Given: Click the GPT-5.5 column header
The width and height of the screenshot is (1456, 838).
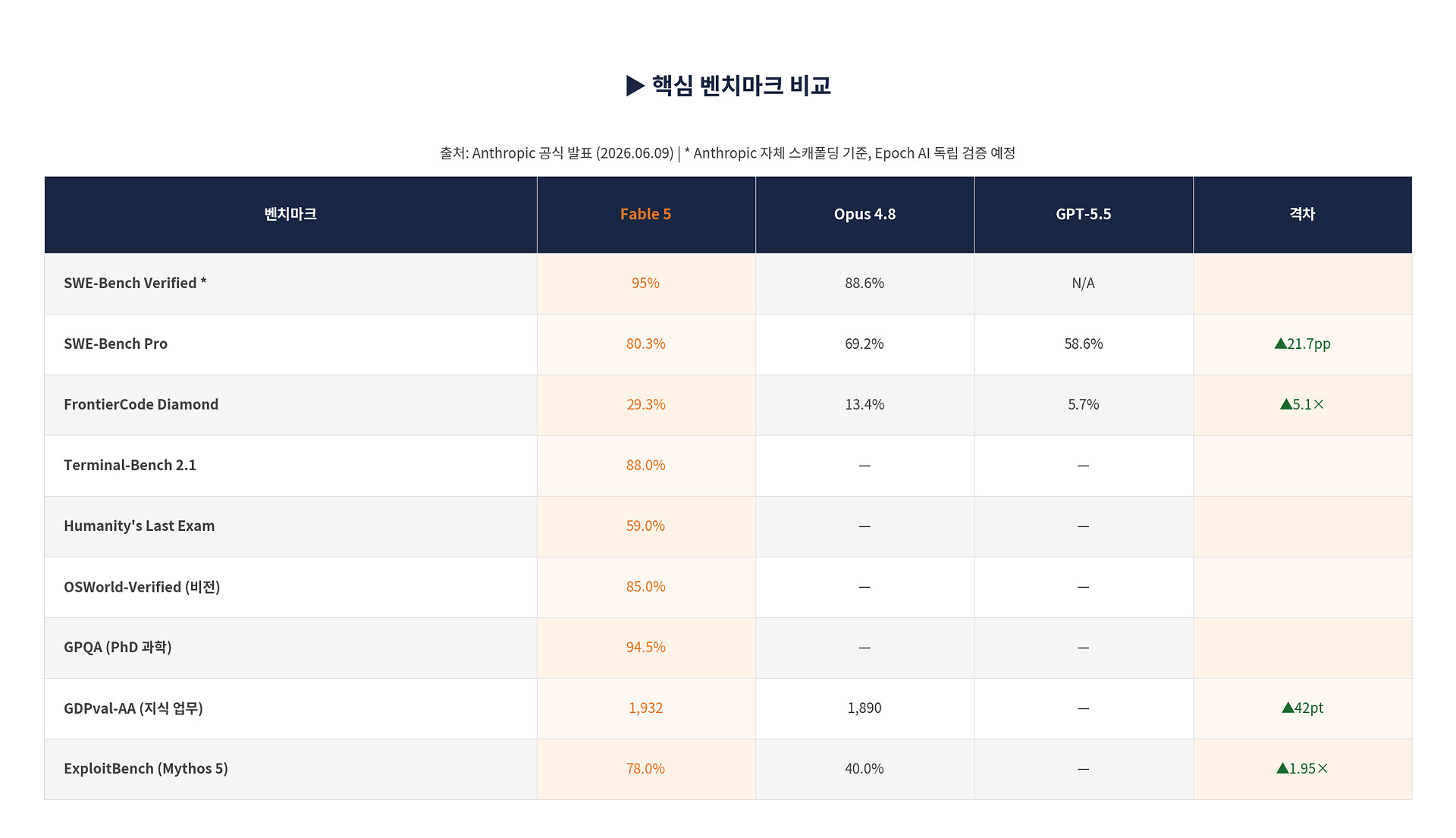Looking at the screenshot, I should pos(1084,215).
